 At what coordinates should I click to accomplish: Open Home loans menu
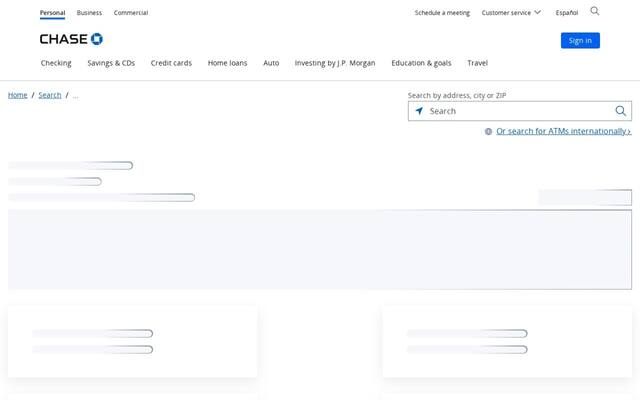[x=227, y=63]
